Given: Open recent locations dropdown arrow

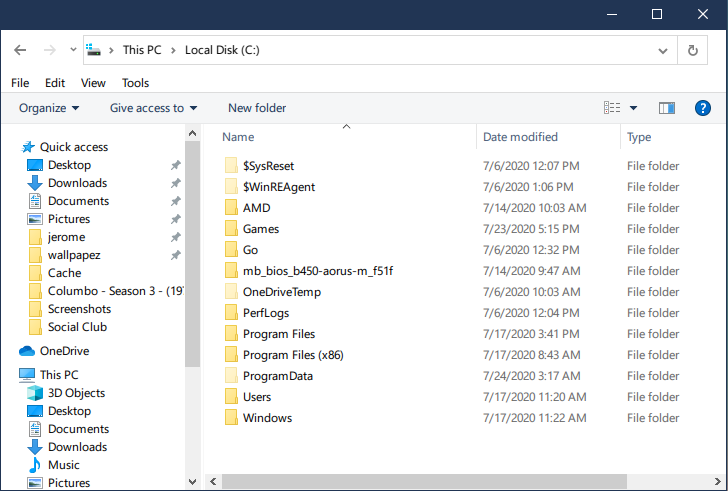Looking at the screenshot, I should [73, 50].
